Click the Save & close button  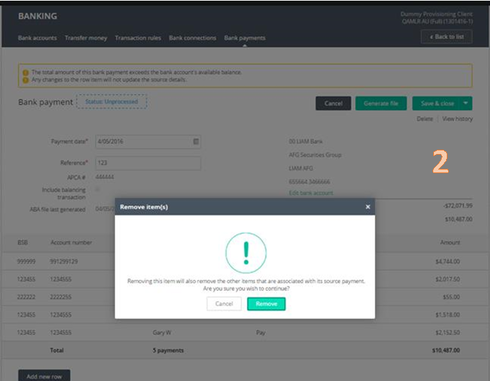coord(437,103)
